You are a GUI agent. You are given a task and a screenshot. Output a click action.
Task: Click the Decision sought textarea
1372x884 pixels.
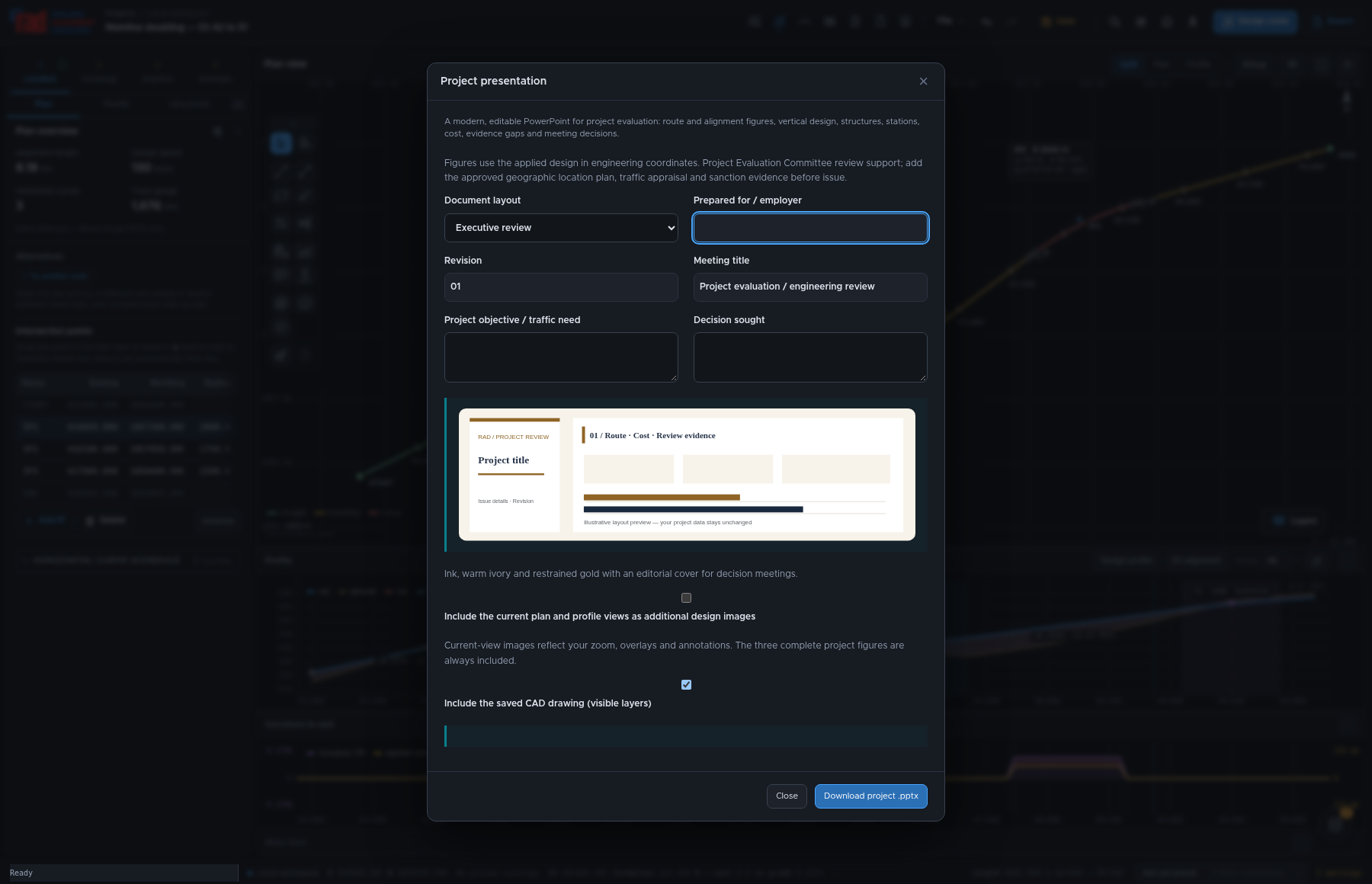(810, 357)
